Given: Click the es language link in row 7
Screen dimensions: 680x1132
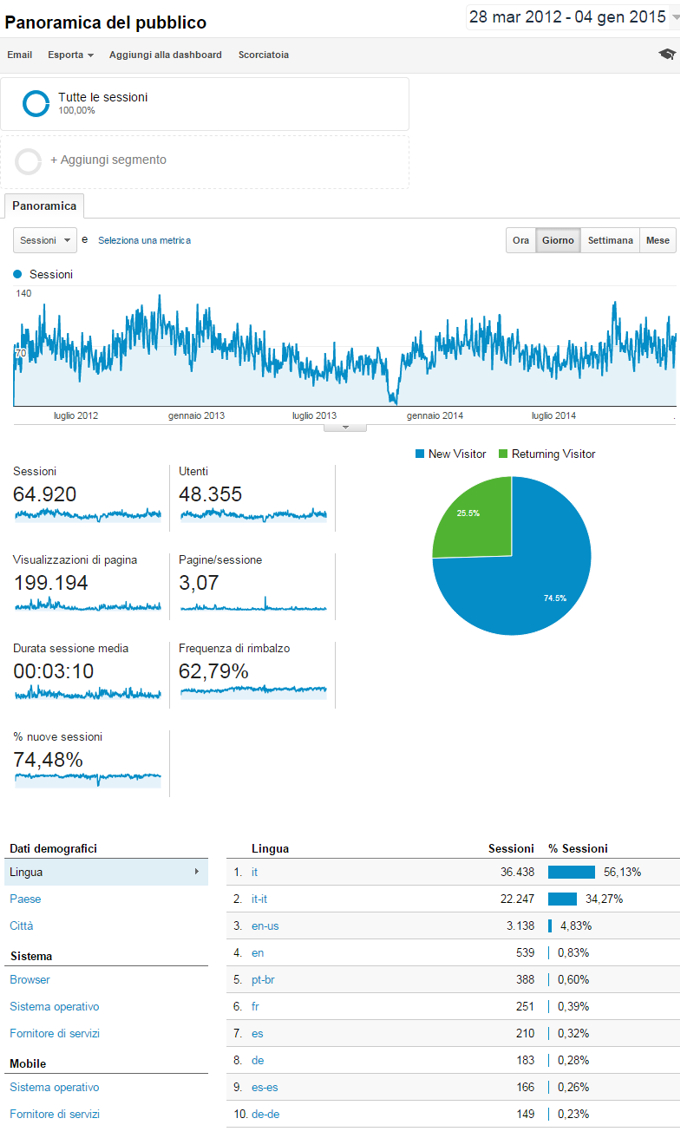Looking at the screenshot, I should click(x=257, y=1034).
